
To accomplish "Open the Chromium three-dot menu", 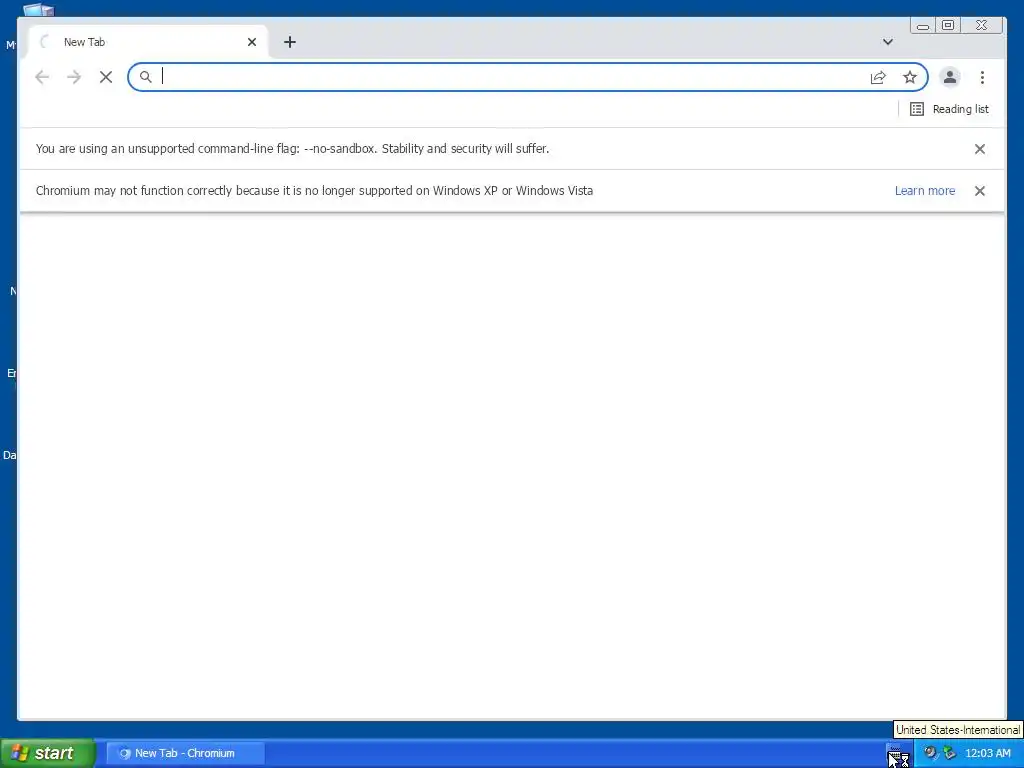I will point(982,77).
